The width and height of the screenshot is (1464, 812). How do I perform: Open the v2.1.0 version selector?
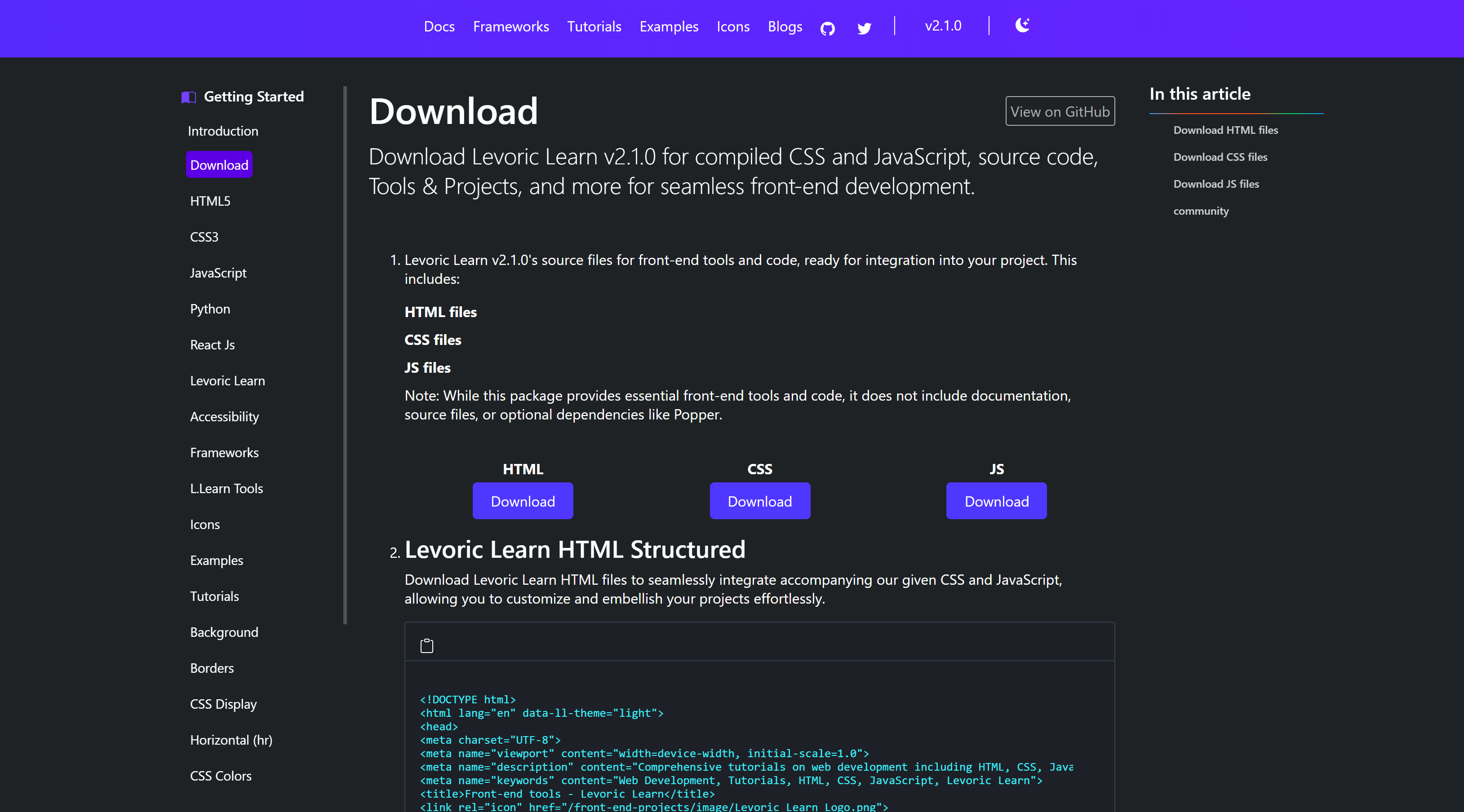(x=943, y=26)
